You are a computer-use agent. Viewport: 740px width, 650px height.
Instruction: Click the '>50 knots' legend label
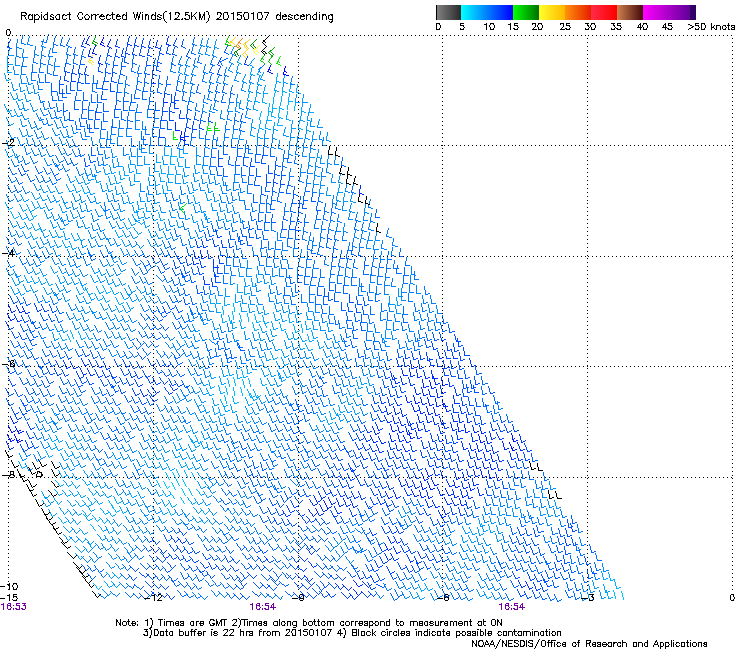[711, 27]
